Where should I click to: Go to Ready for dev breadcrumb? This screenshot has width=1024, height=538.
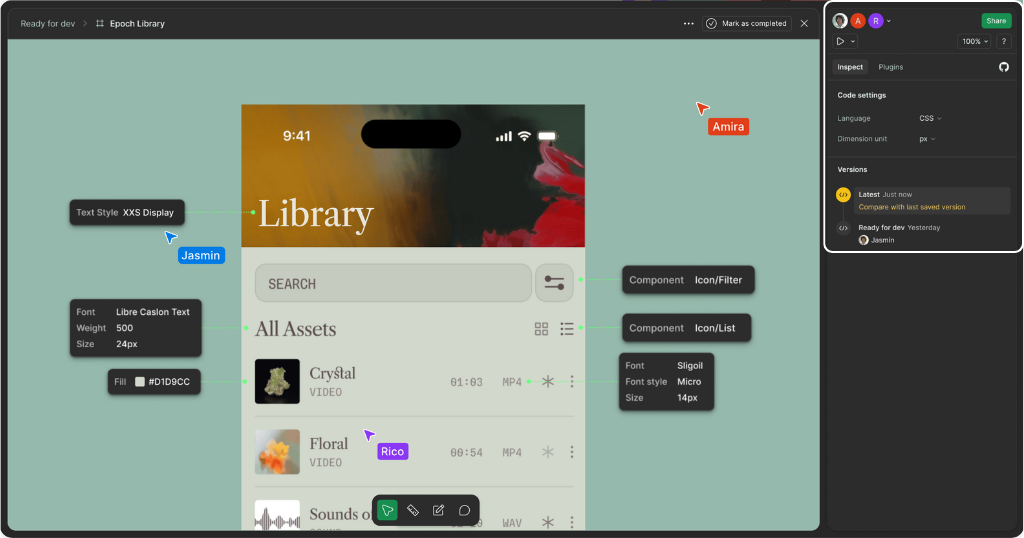click(48, 24)
